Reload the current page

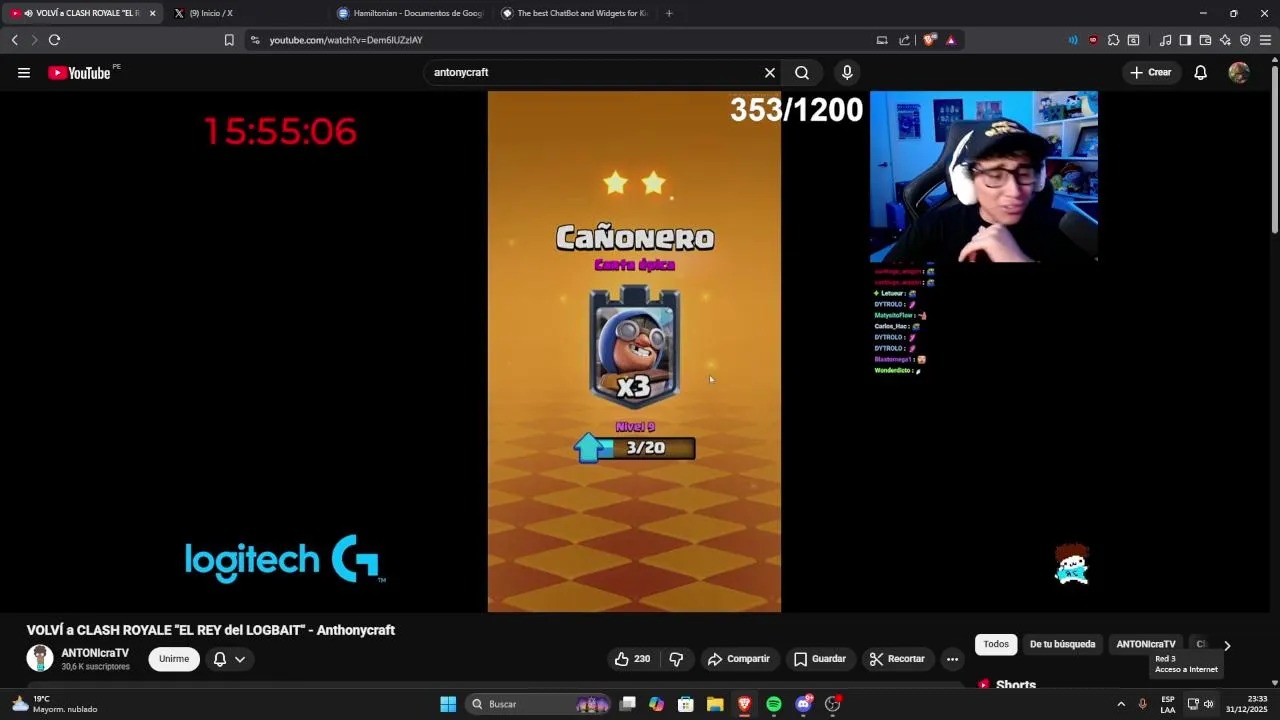54,40
